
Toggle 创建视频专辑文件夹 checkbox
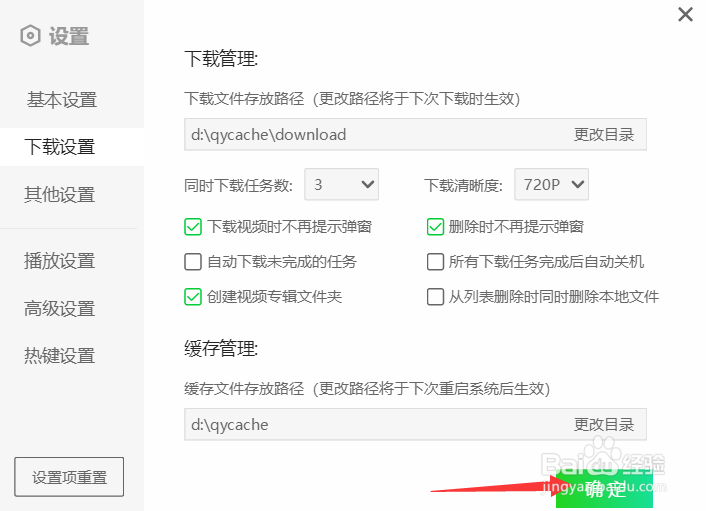point(193,297)
